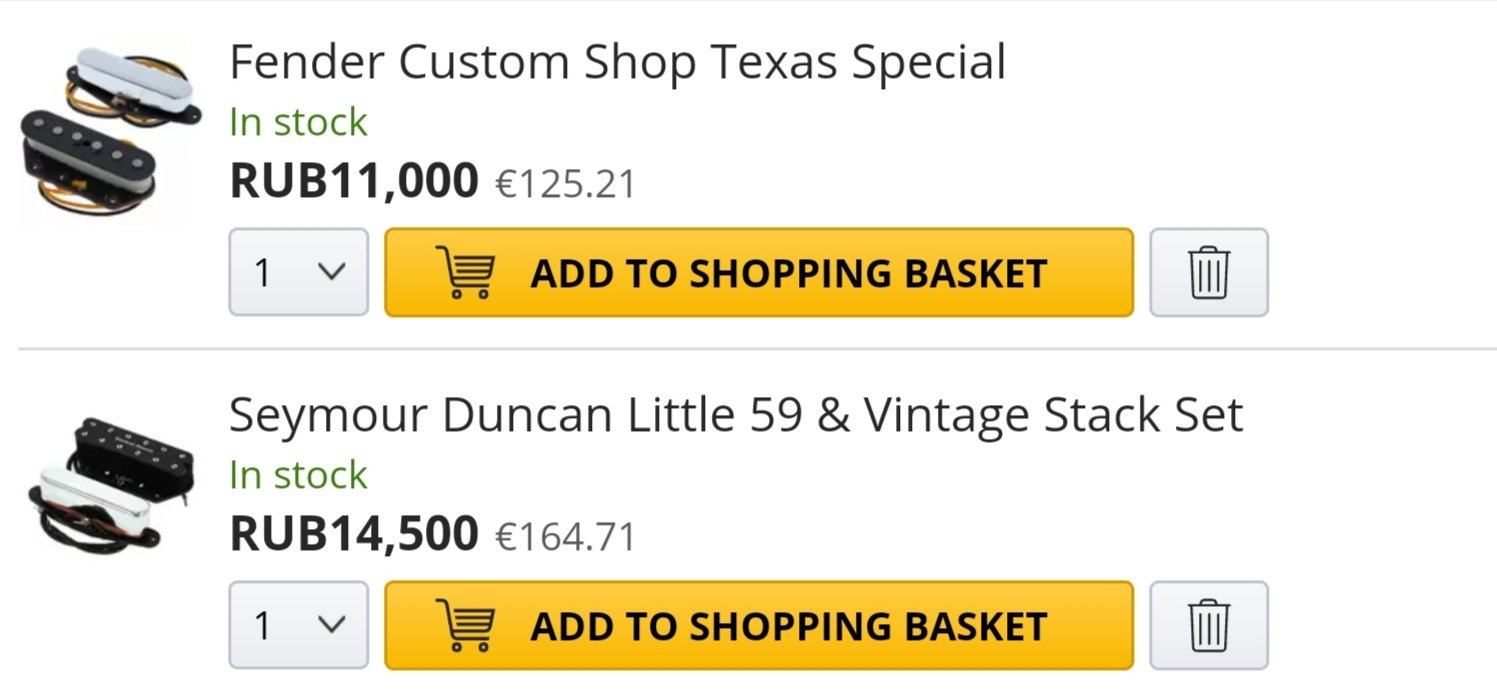Delete Fender Texas Special with trash icon
The width and height of the screenshot is (1497, 690).
[x=1208, y=272]
